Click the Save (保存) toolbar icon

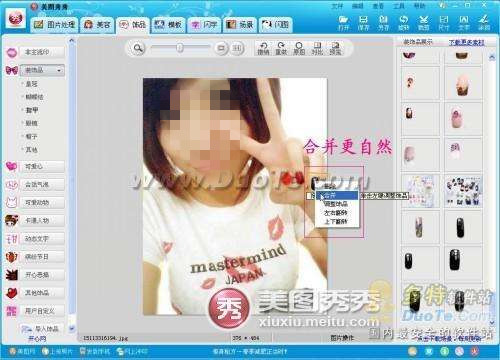pyautogui.click(x=363, y=23)
